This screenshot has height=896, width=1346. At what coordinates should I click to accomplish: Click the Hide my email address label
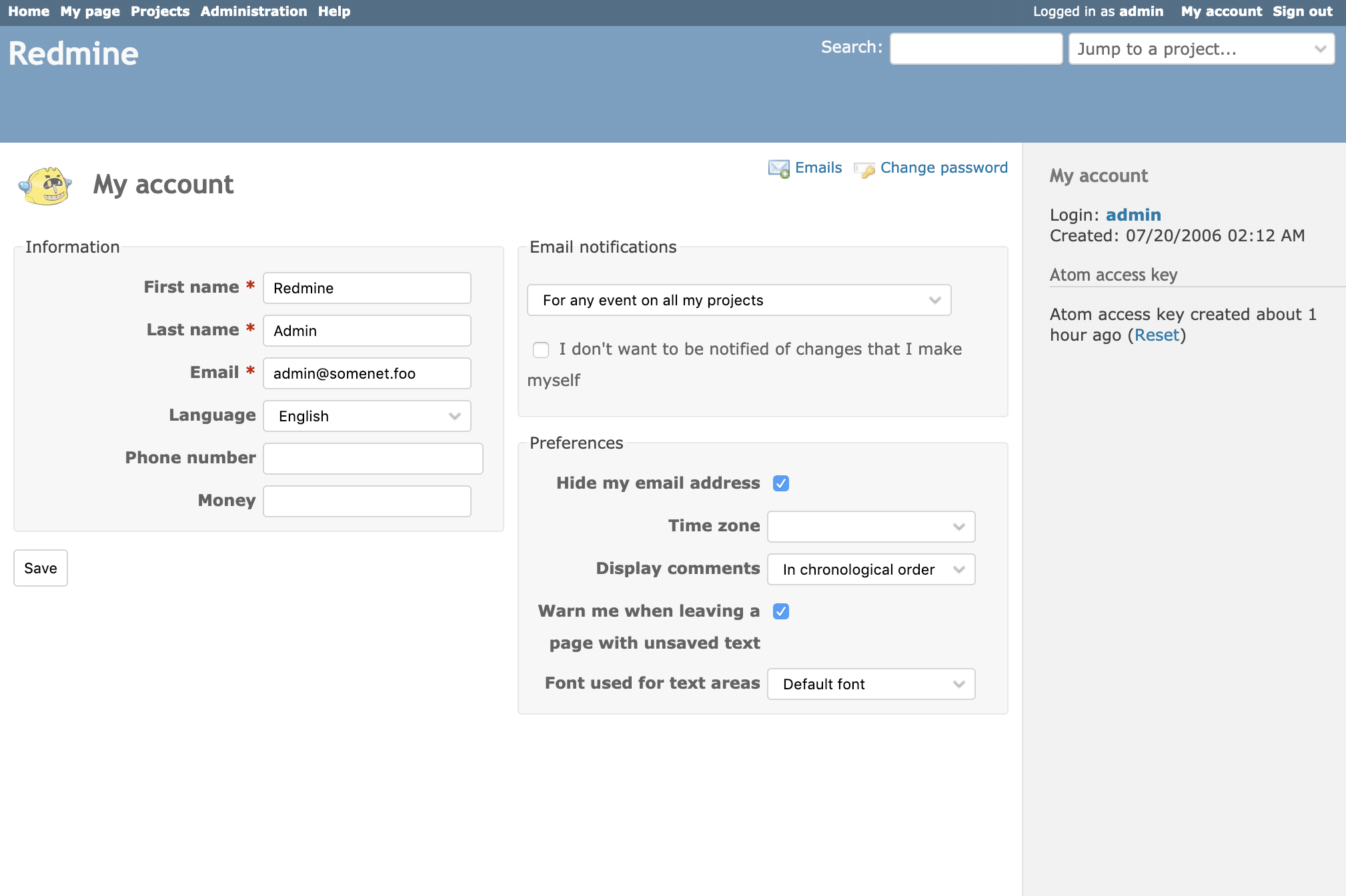[658, 483]
